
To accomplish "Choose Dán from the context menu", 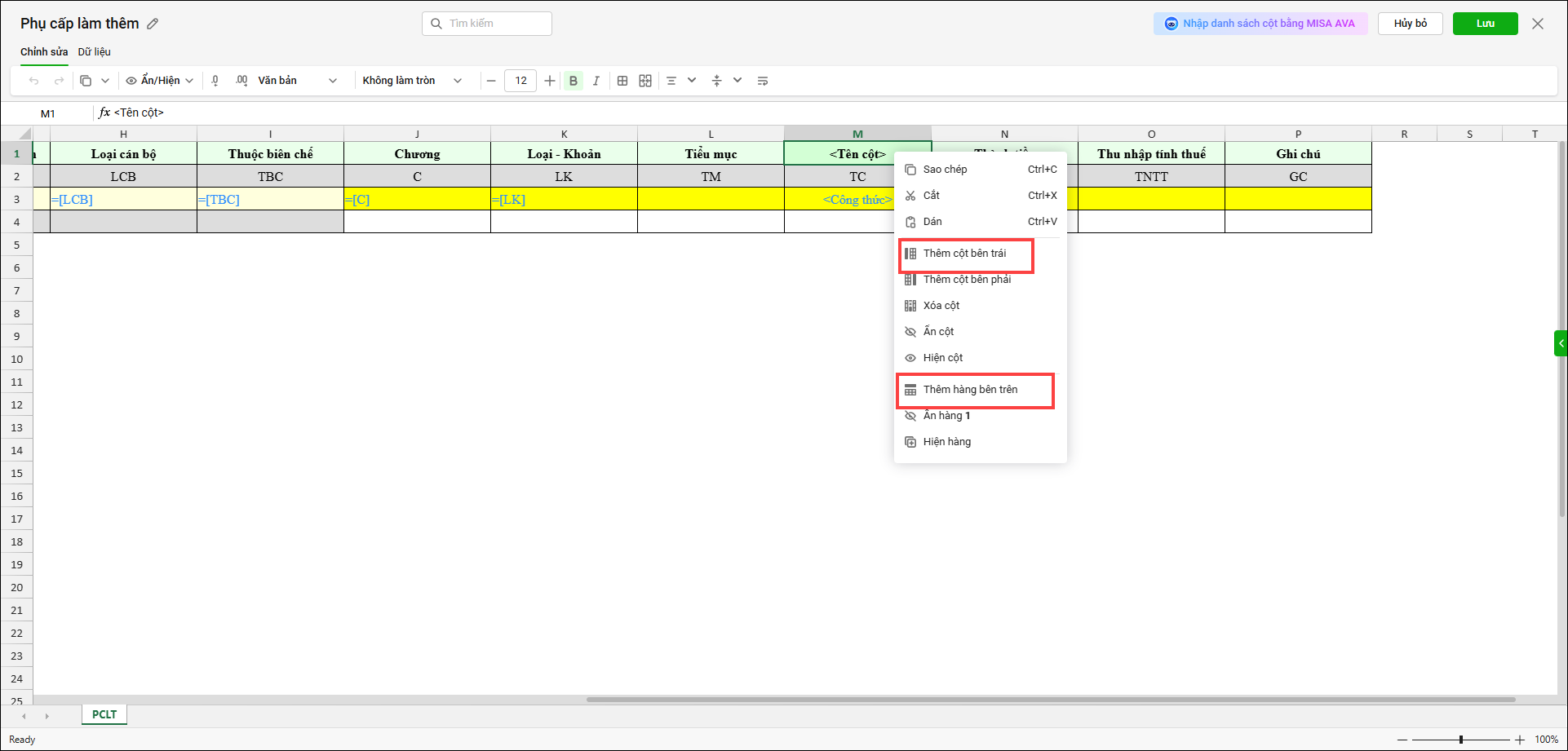I will (x=981, y=222).
